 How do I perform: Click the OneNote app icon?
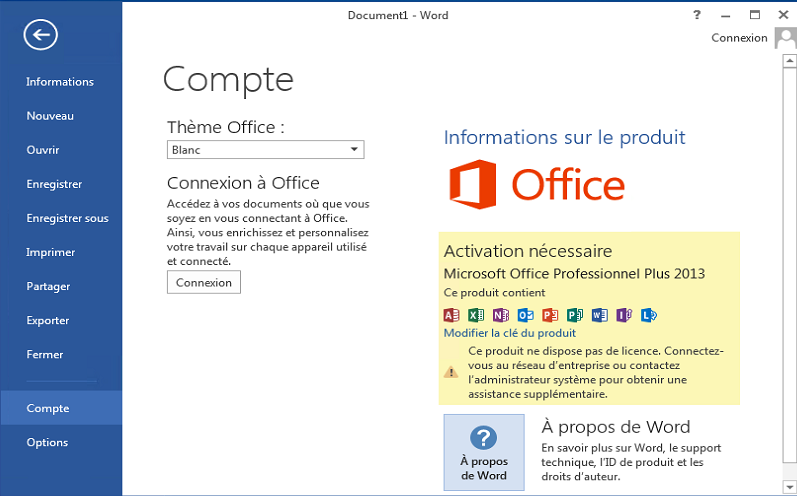click(501, 315)
